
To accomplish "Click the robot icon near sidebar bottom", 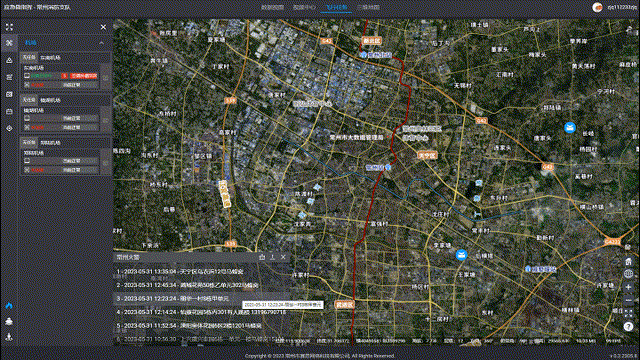I will [9, 322].
